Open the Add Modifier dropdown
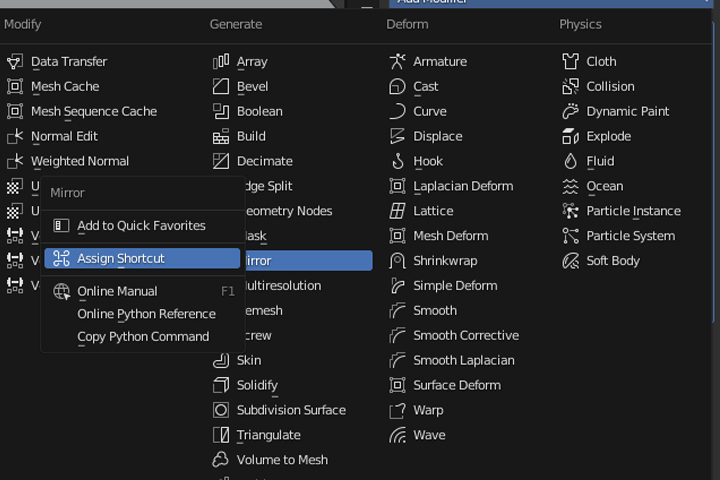The image size is (720, 480). pyautogui.click(x=550, y=3)
